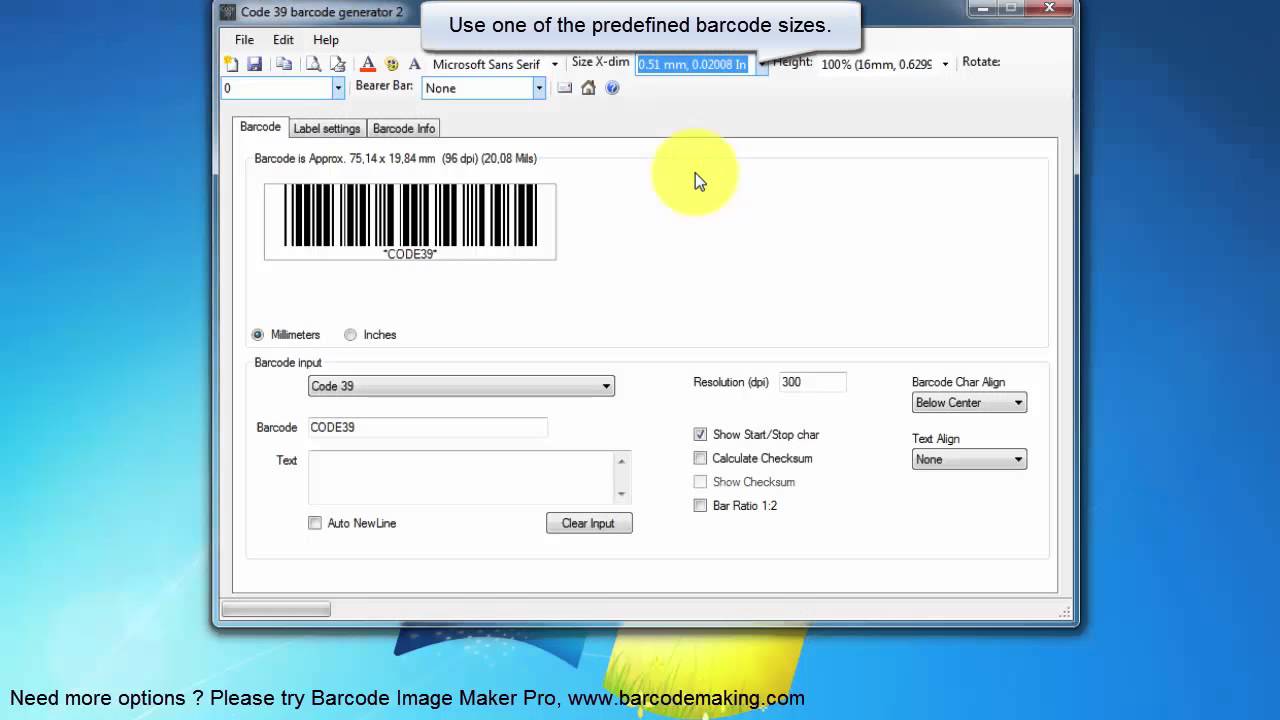Click the horizontal scrollbar at window bottom
This screenshot has width=1280, height=720.
pos(276,609)
